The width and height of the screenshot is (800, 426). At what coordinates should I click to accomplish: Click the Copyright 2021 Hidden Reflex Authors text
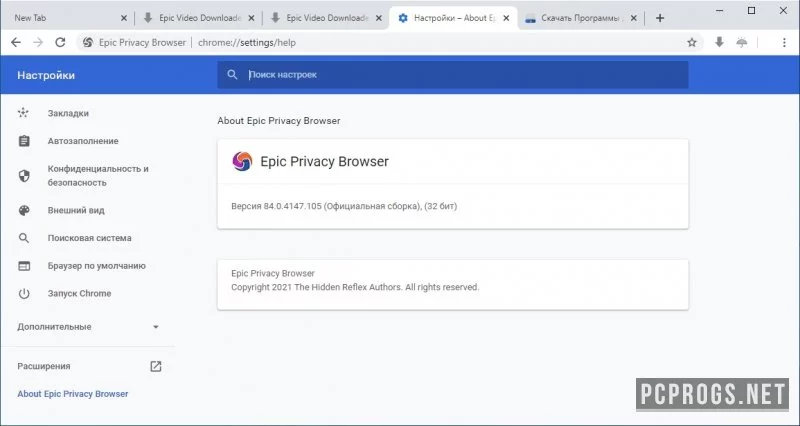click(355, 287)
